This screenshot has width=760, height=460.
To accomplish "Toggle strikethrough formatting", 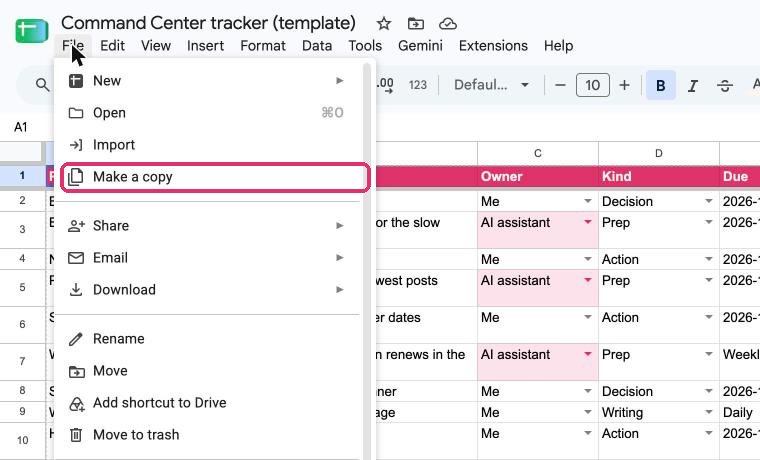I will point(725,86).
